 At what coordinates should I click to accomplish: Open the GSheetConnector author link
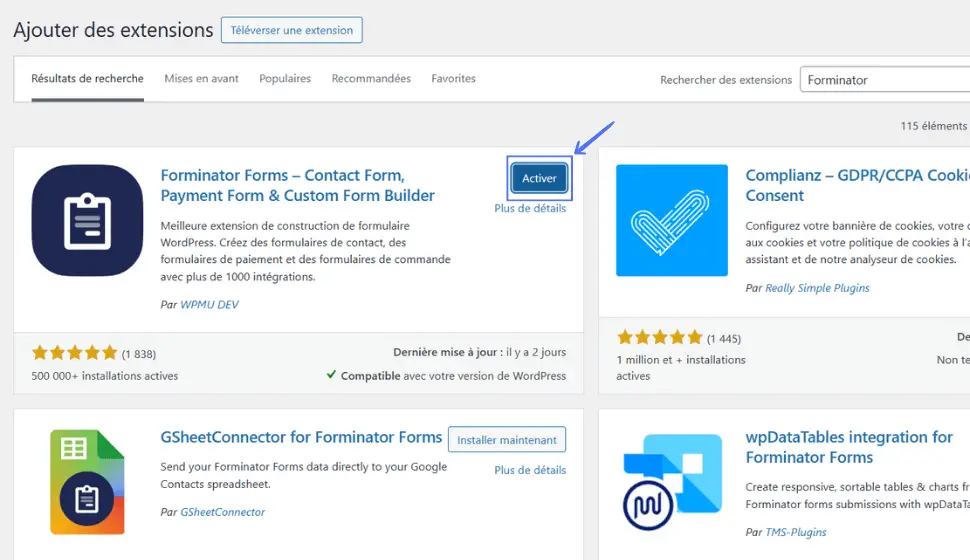(222, 512)
